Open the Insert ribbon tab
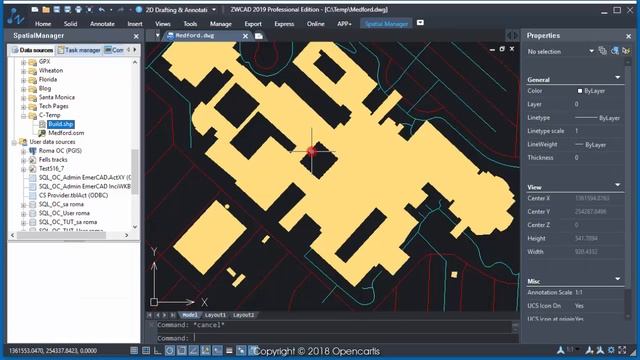The image size is (640, 360). (135, 24)
